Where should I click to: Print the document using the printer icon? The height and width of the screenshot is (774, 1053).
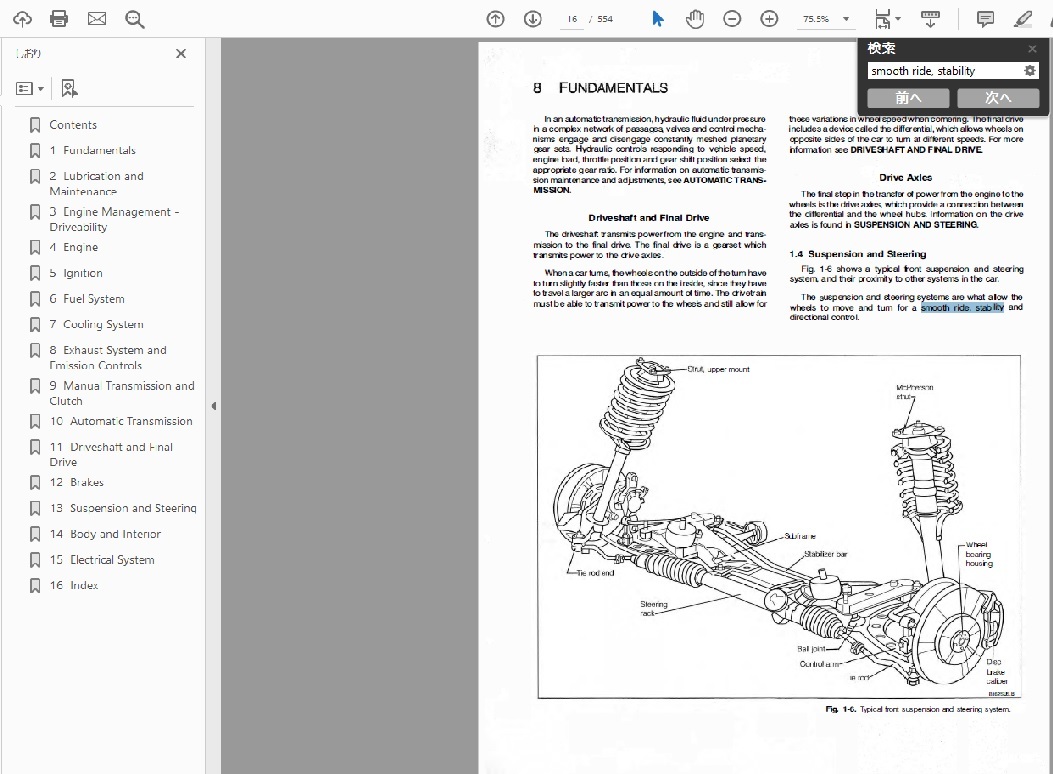click(x=59, y=19)
